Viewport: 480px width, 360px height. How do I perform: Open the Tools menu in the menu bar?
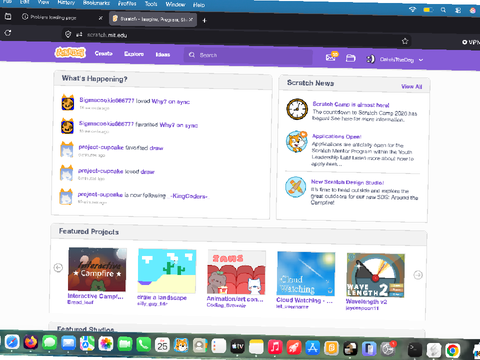point(151,4)
